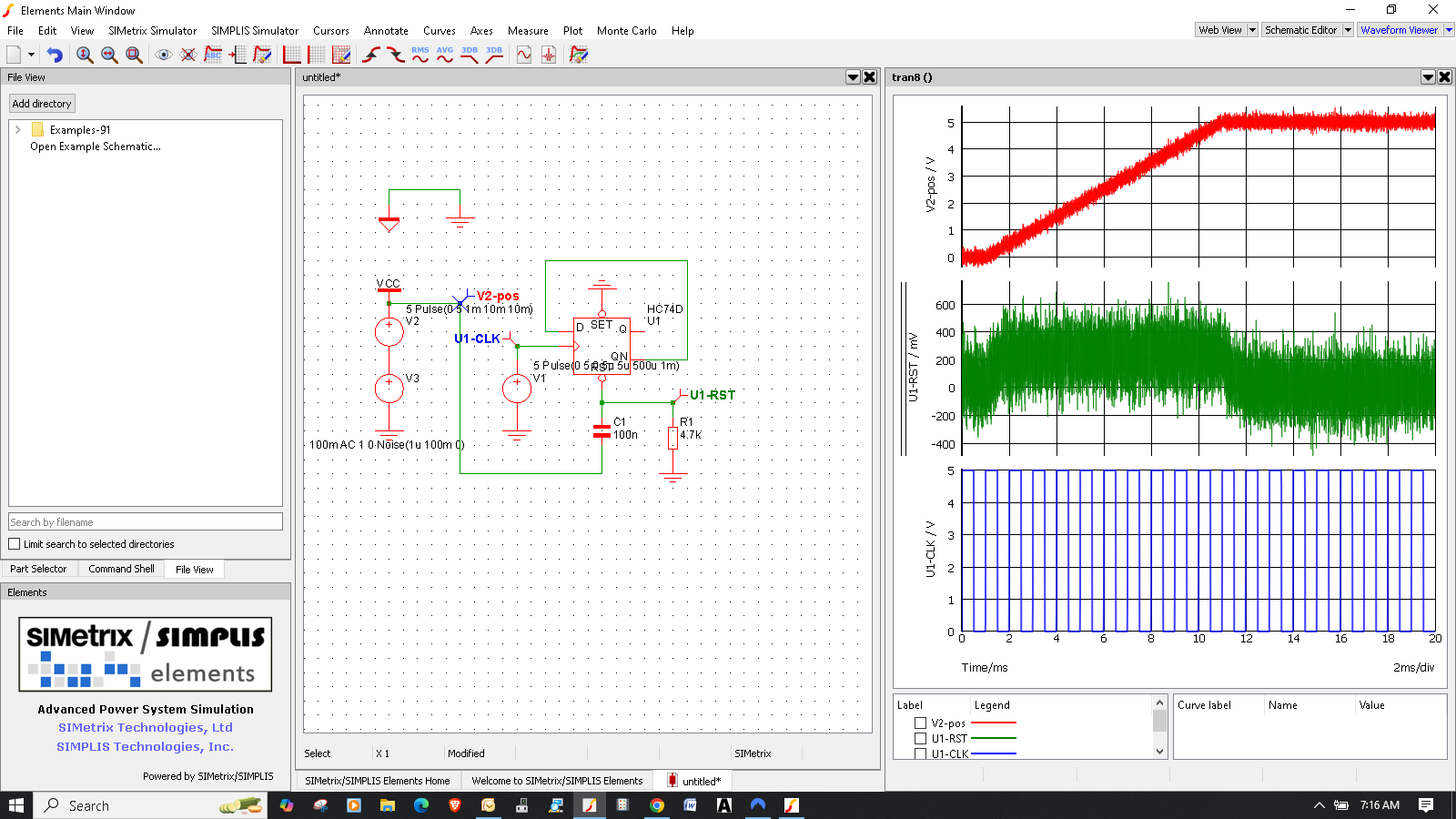Click the 3DB high-pass measurement icon
The width and height of the screenshot is (1456, 819).
click(x=494, y=55)
